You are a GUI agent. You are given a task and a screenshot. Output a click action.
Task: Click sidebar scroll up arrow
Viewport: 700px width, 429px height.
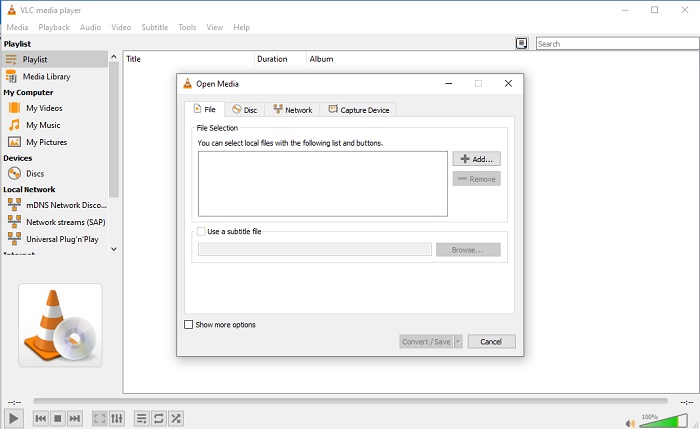(113, 57)
